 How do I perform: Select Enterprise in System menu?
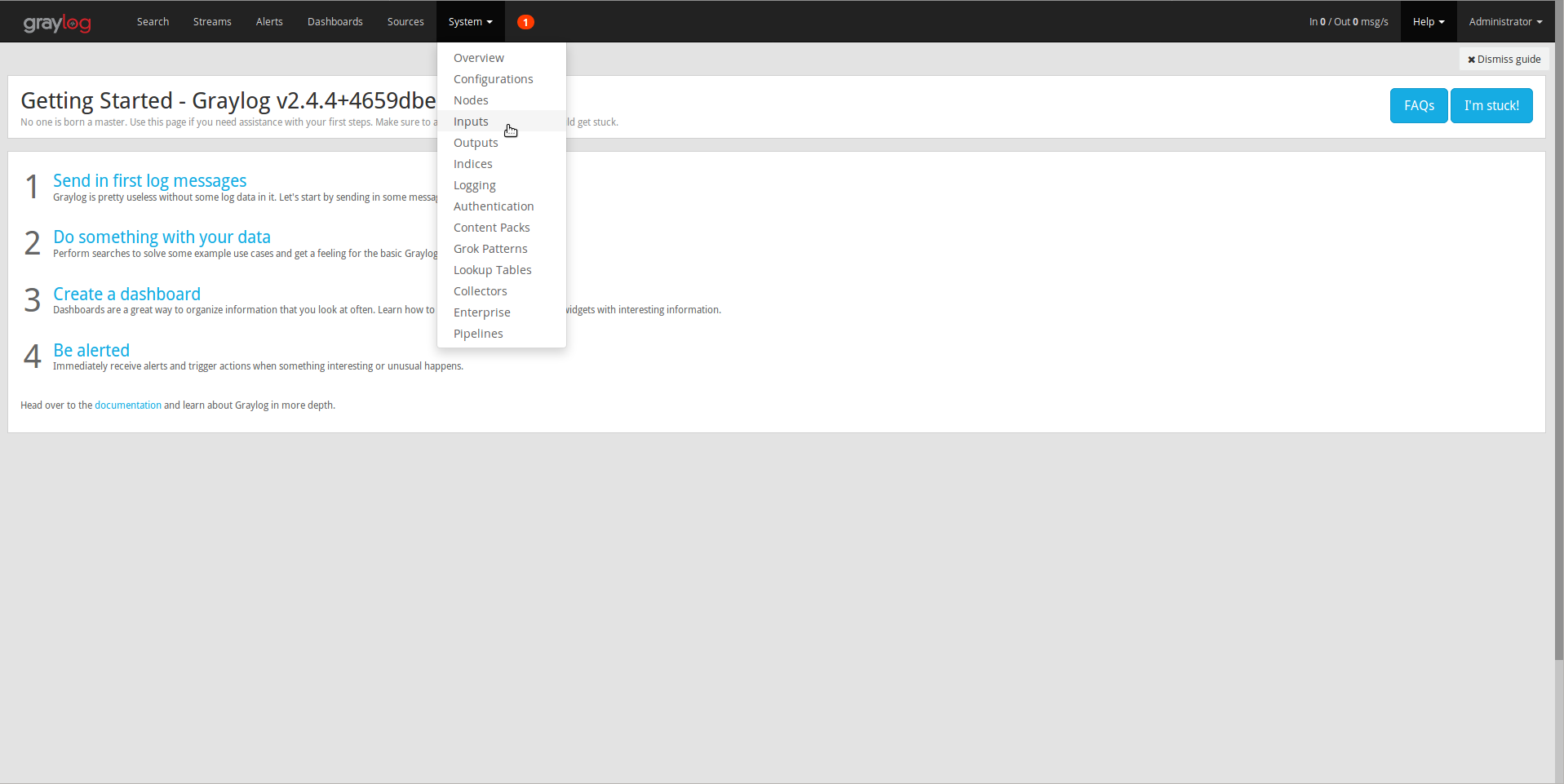pyautogui.click(x=502, y=312)
